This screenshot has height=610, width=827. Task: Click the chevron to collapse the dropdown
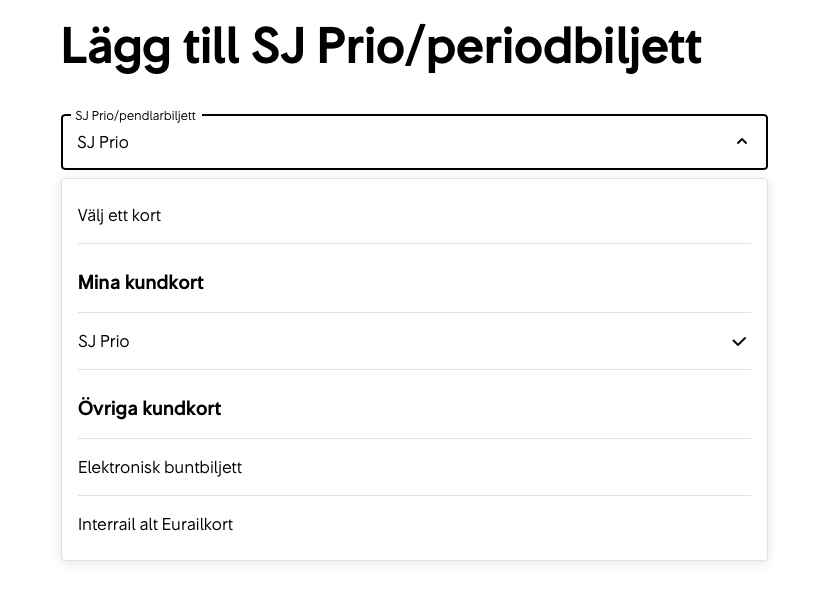click(x=741, y=142)
